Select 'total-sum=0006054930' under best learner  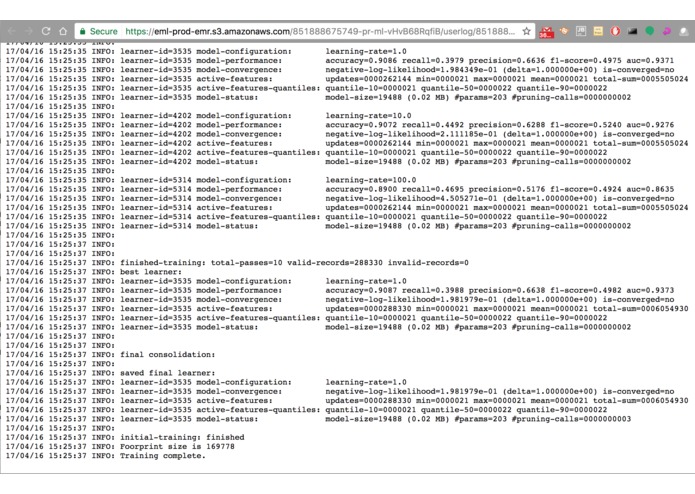coord(640,309)
